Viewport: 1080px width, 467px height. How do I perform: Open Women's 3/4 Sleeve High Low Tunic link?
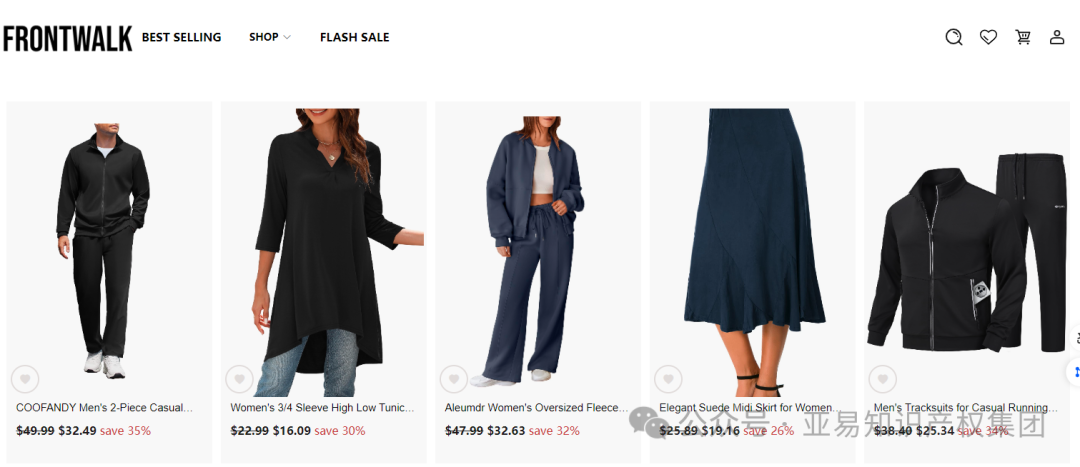click(322, 408)
